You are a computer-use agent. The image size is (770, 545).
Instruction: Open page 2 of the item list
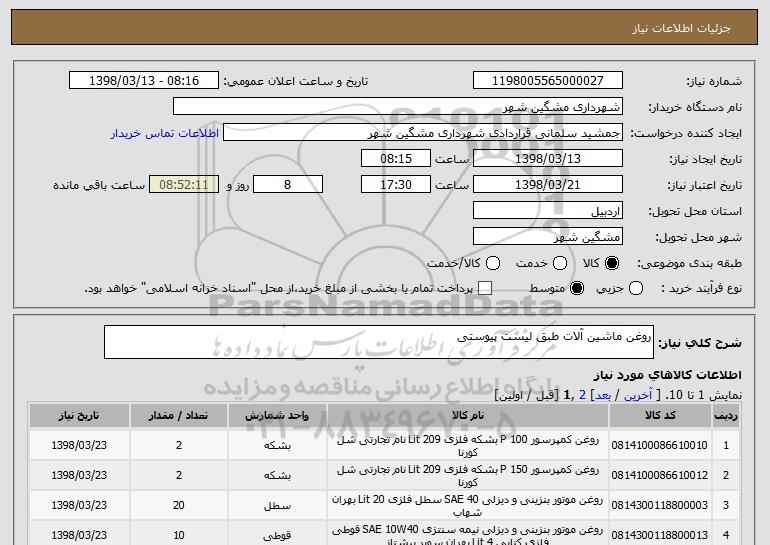(x=582, y=395)
